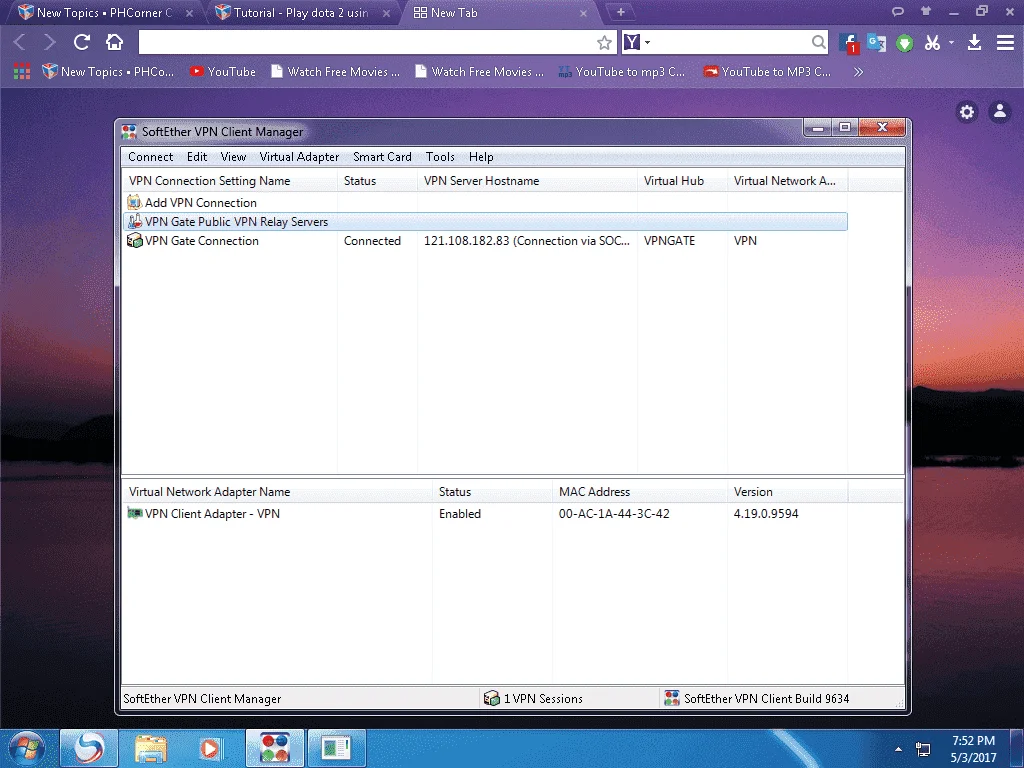This screenshot has height=768, width=1024.
Task: Open the user profile icon
Action: [x=1000, y=112]
